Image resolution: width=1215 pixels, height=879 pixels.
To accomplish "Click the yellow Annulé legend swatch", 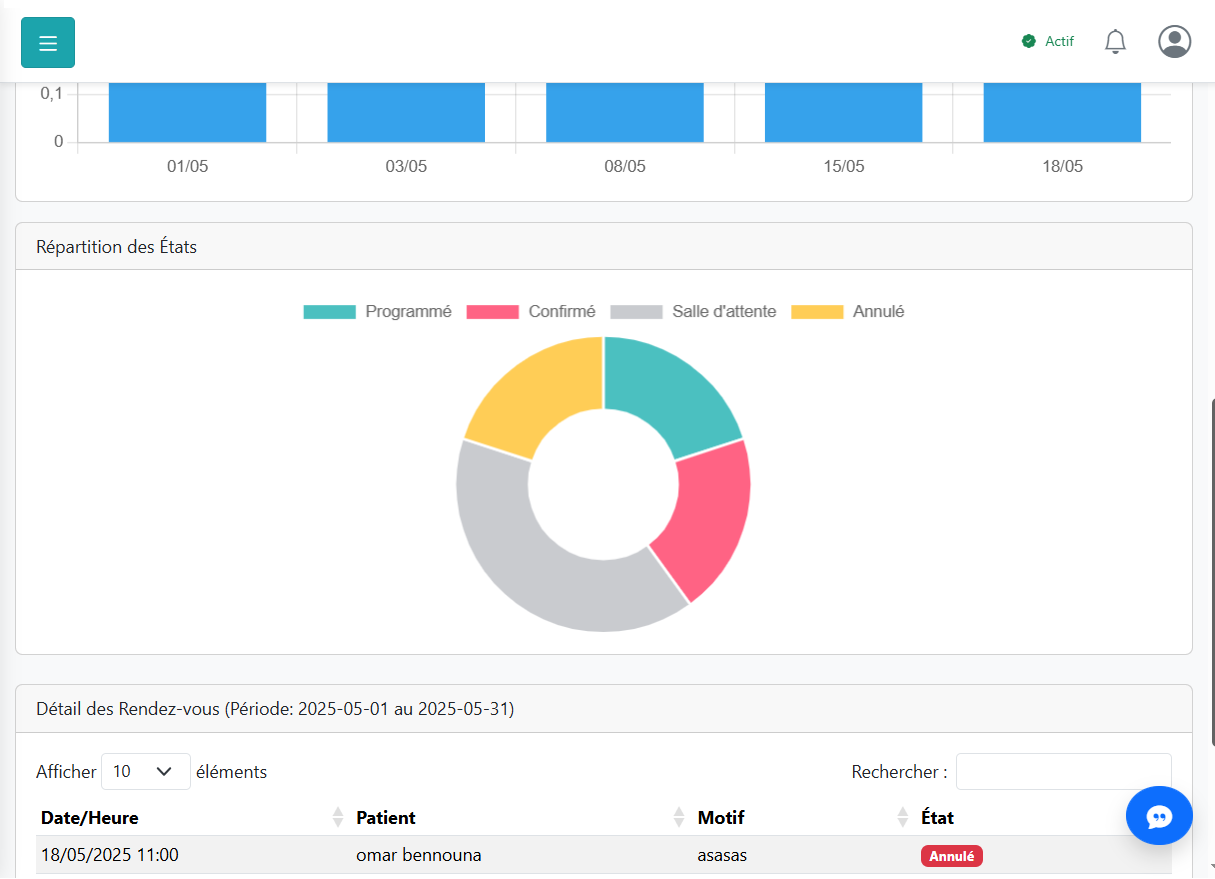I will [x=817, y=312].
